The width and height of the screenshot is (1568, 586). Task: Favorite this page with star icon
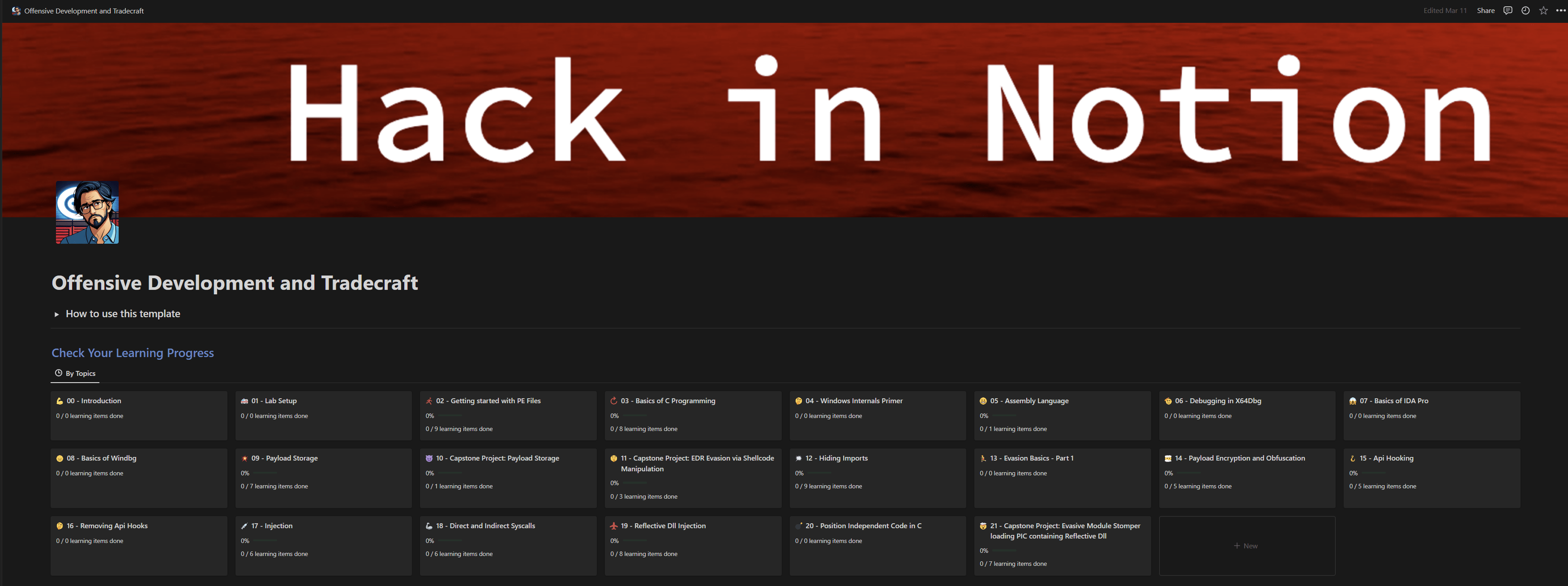point(1543,10)
